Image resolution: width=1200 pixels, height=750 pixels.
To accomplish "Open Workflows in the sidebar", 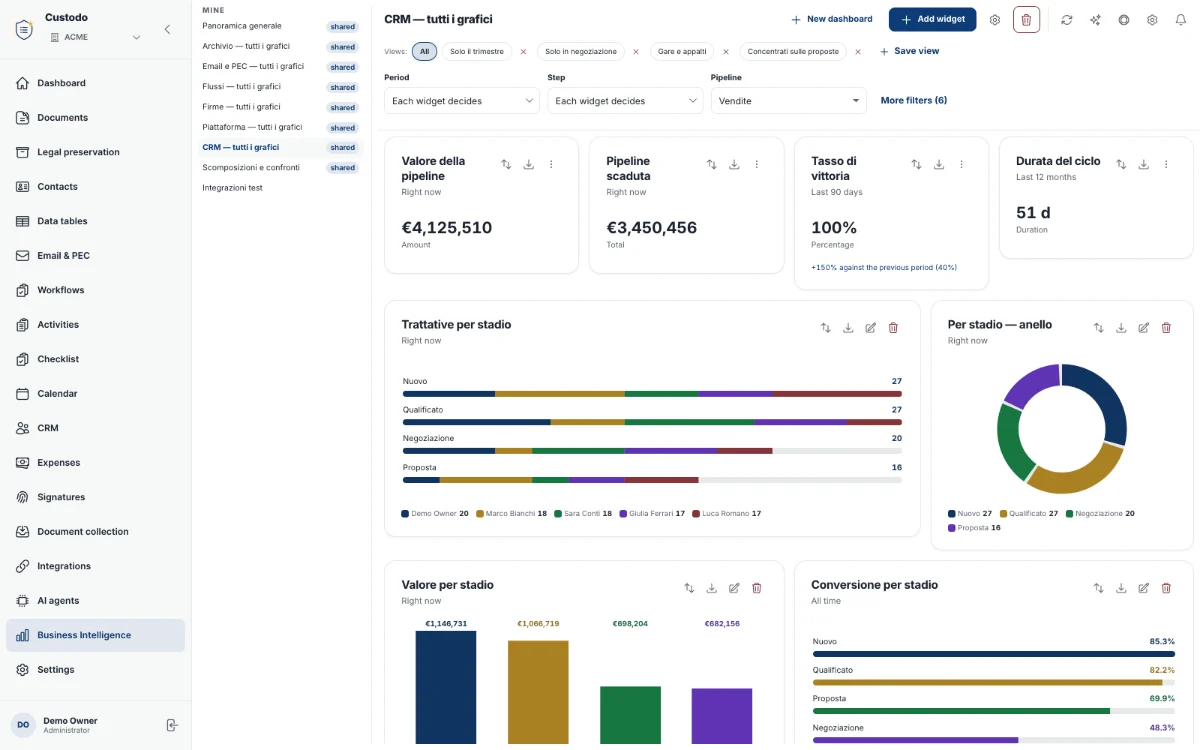I will 95,290.
